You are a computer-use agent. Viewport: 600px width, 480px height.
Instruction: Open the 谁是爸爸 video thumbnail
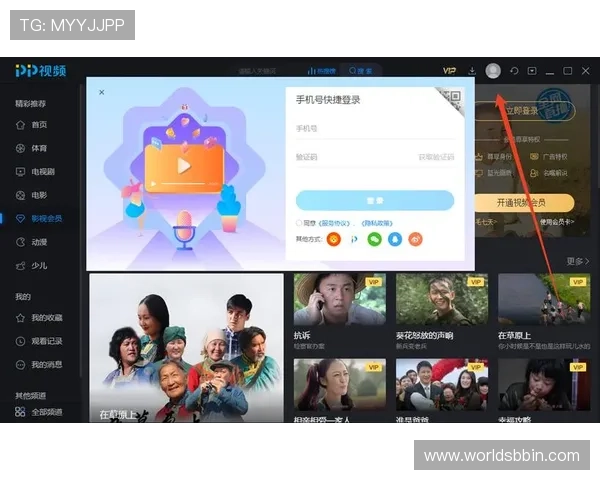click(x=442, y=385)
